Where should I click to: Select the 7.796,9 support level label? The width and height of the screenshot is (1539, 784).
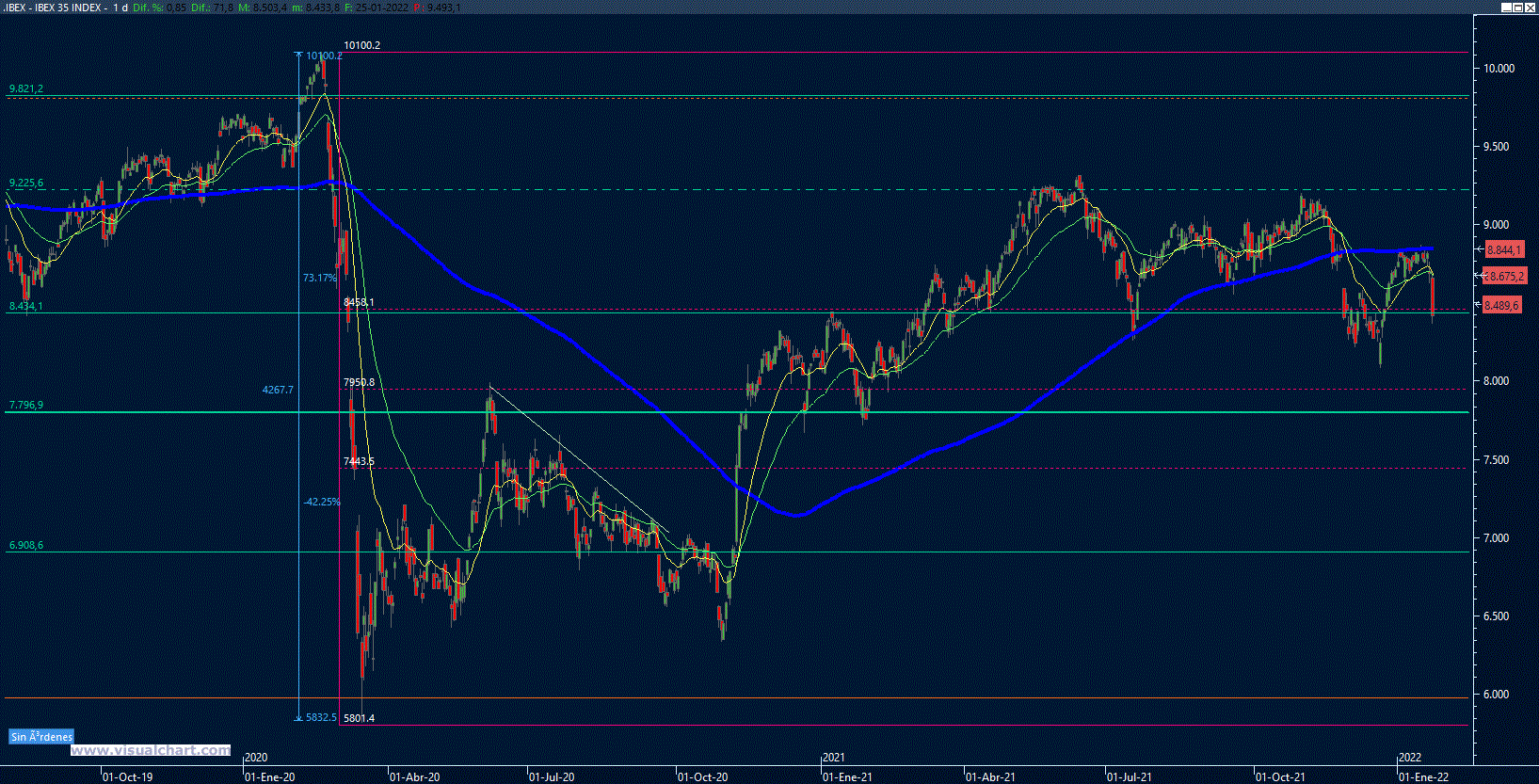(26, 406)
